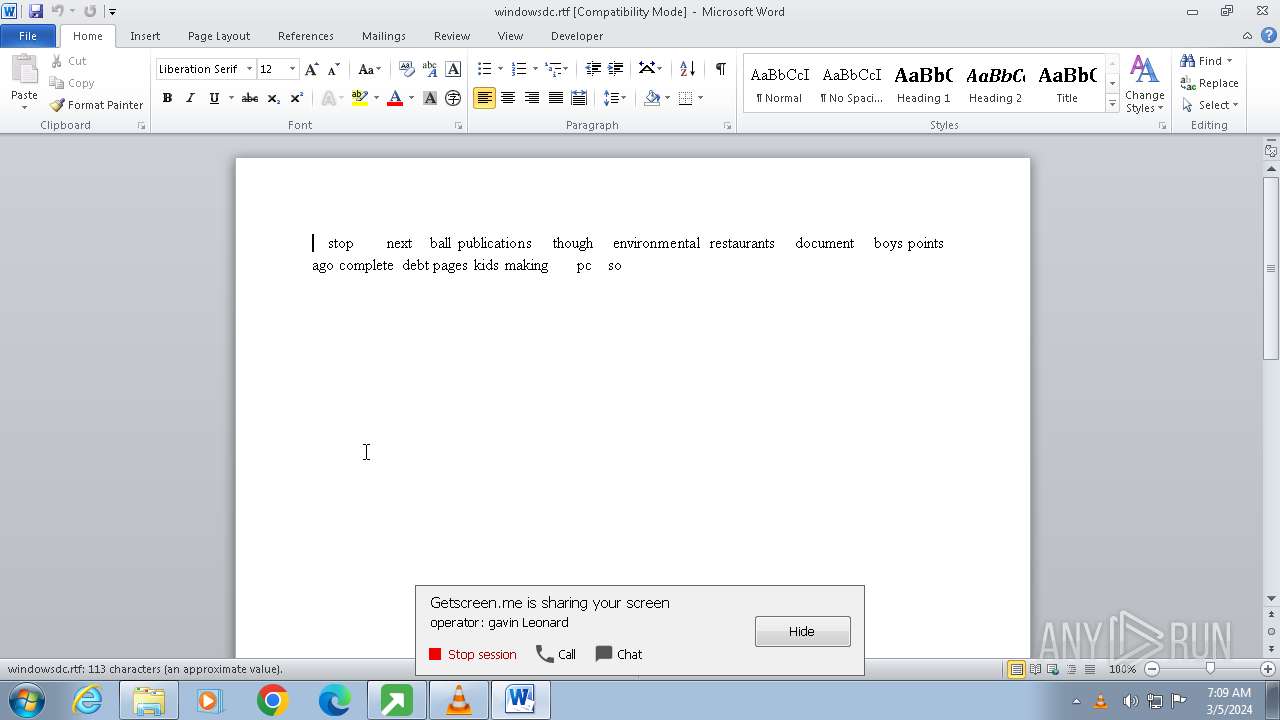The height and width of the screenshot is (720, 1280).
Task: Open the Font name dropdown
Action: pos(249,69)
